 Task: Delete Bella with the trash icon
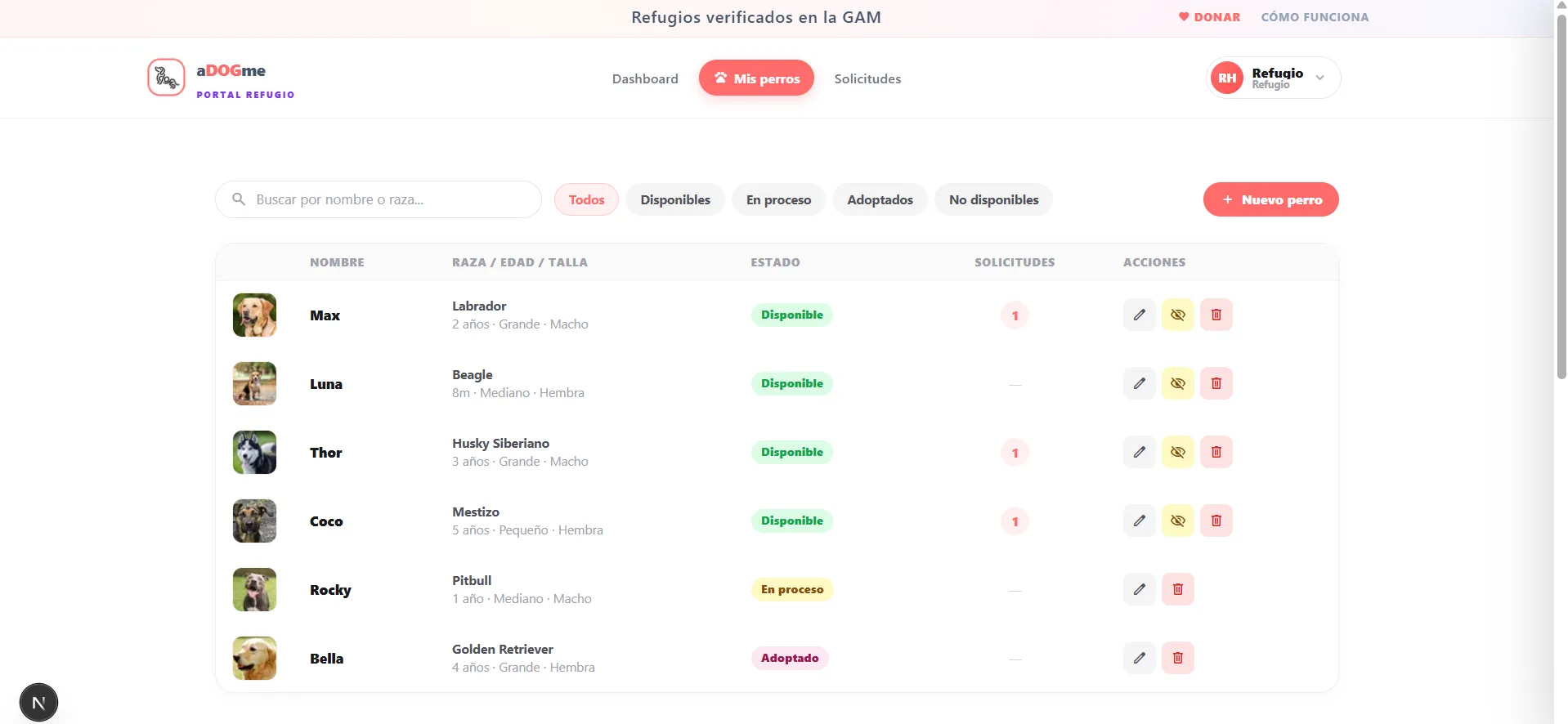click(x=1177, y=658)
